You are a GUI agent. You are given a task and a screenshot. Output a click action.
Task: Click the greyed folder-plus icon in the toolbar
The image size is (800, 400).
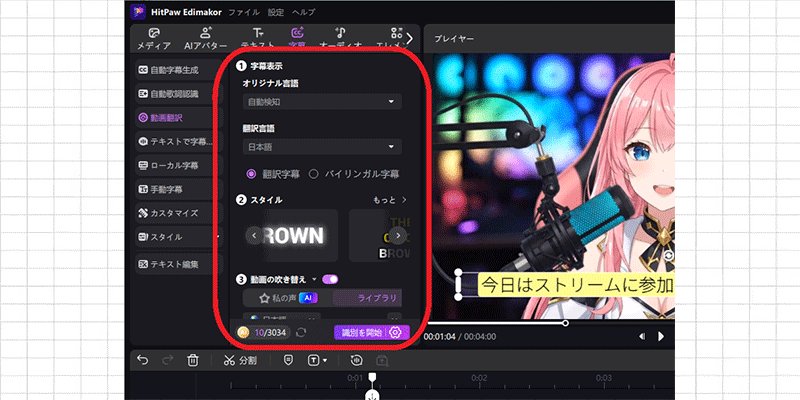coord(382,361)
